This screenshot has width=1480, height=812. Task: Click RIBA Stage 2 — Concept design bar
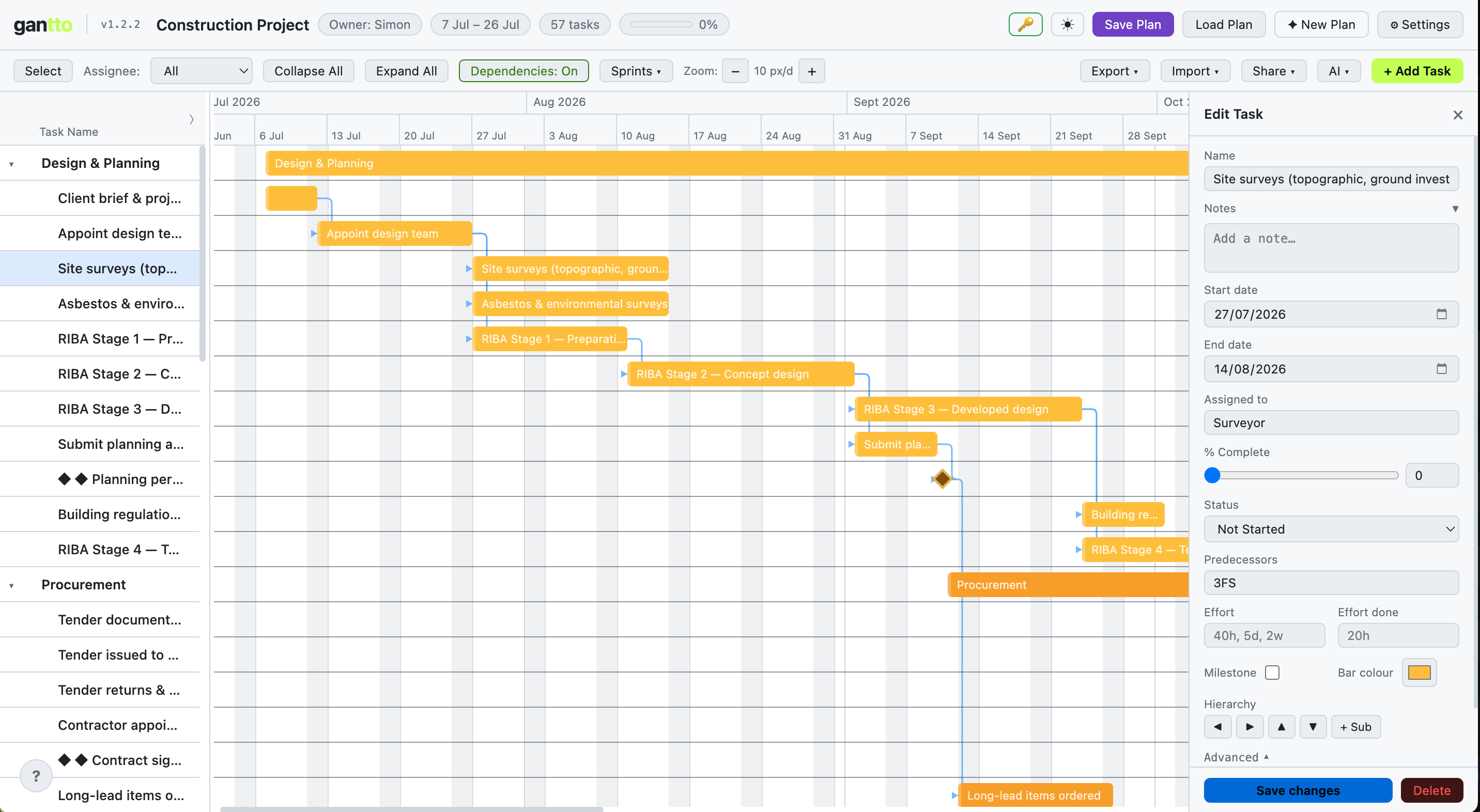[x=741, y=374]
